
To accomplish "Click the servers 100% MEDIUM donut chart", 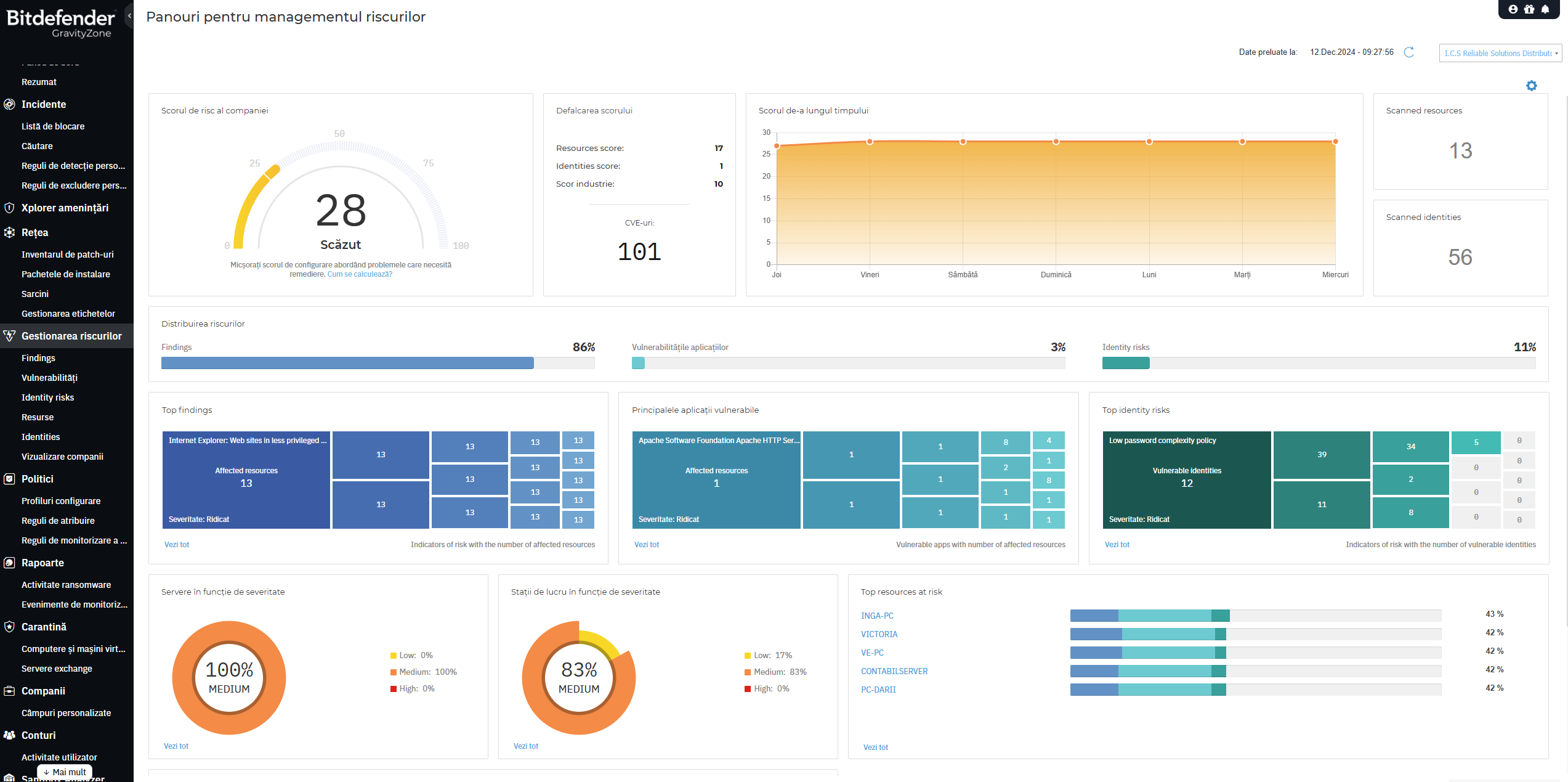I will point(229,678).
